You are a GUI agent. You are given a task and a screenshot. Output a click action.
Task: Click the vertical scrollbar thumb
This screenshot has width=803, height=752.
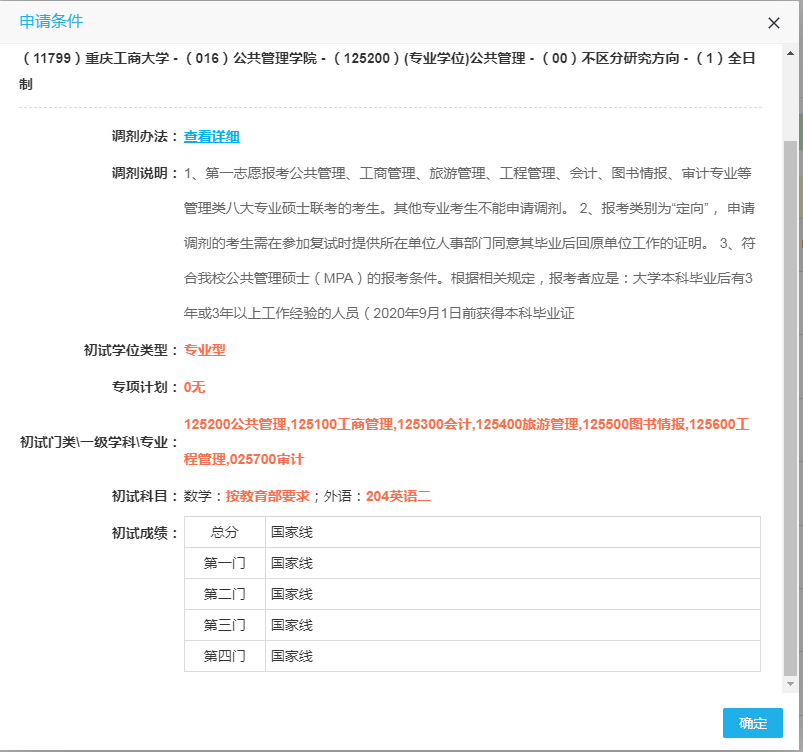click(790, 408)
